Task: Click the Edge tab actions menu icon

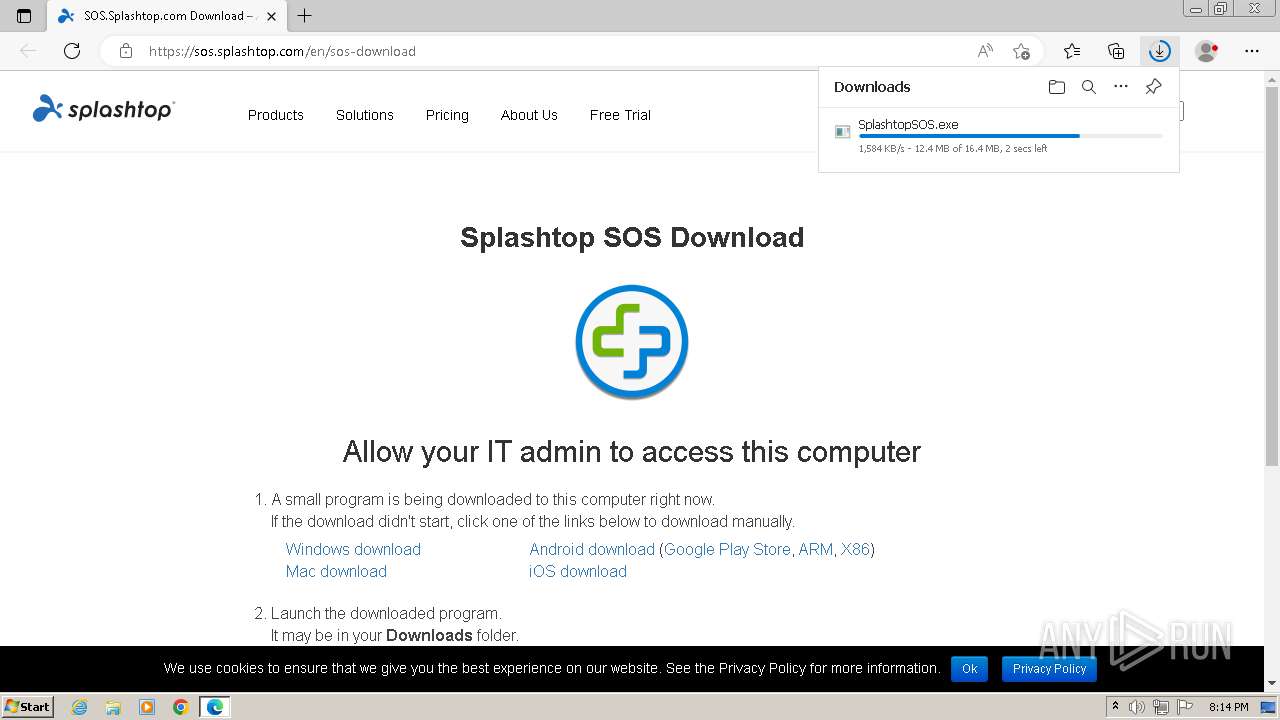Action: tap(24, 16)
